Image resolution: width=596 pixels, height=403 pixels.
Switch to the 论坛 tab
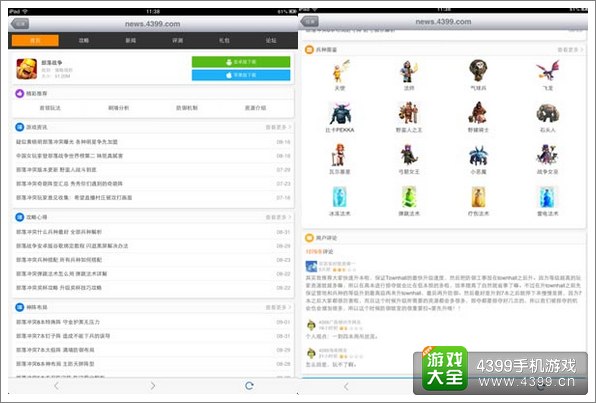(x=271, y=40)
